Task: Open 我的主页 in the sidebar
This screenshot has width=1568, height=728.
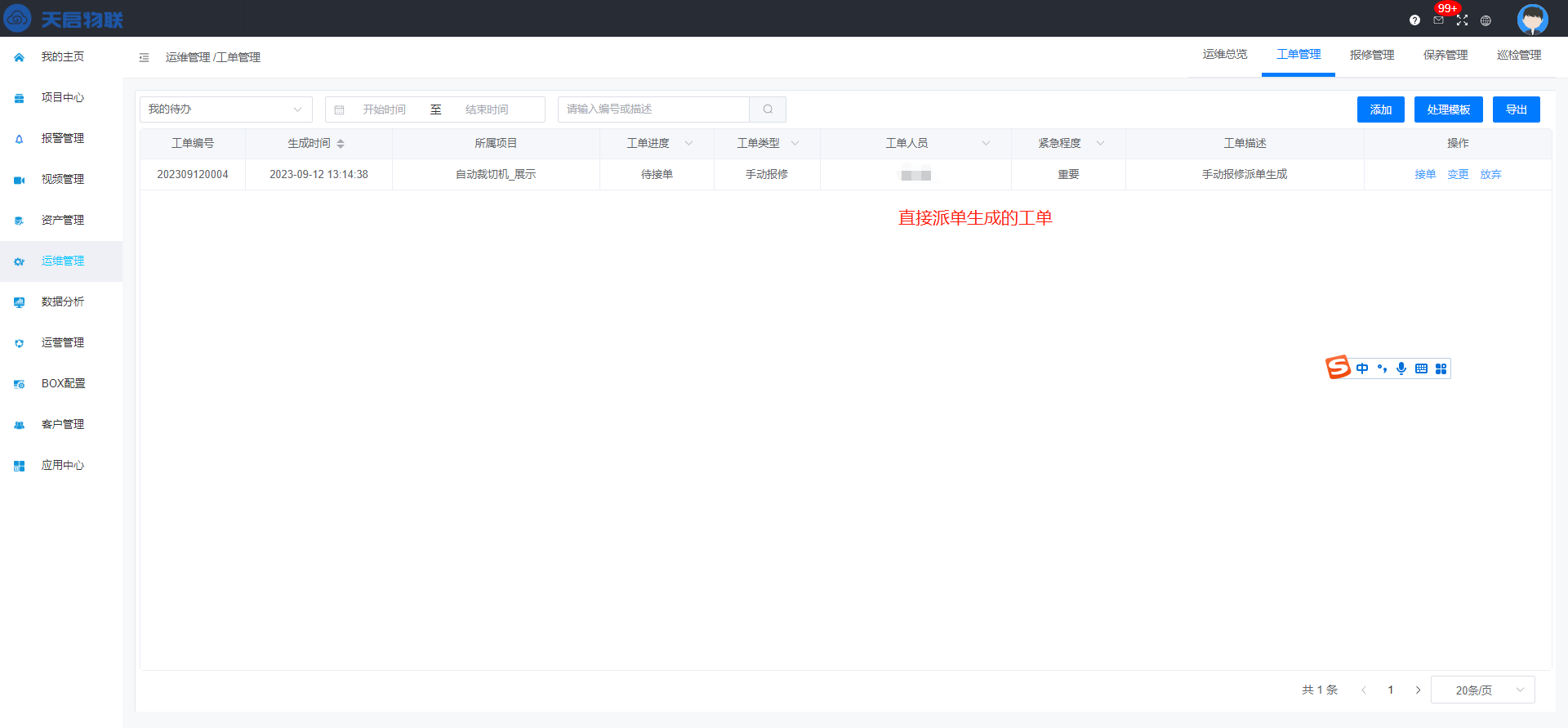Action: tap(61, 57)
